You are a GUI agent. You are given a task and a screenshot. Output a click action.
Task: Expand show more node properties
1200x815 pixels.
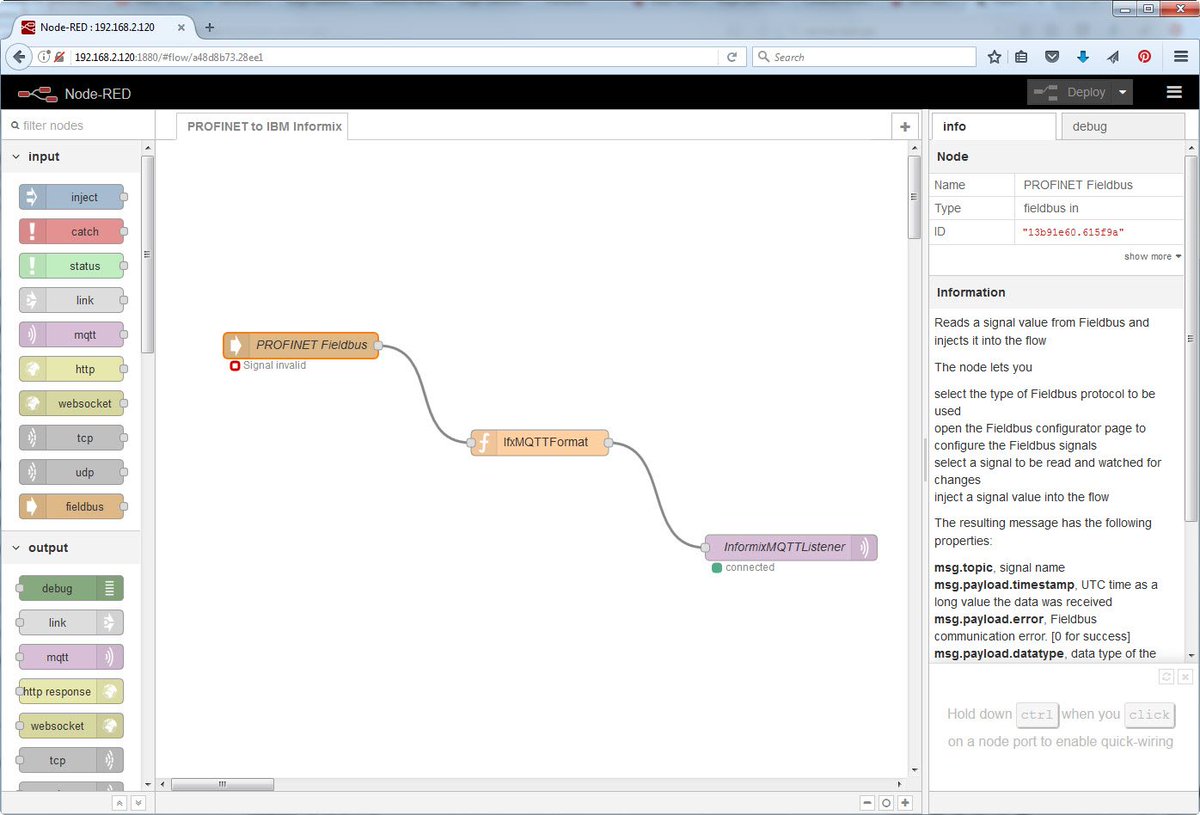[x=1152, y=257]
